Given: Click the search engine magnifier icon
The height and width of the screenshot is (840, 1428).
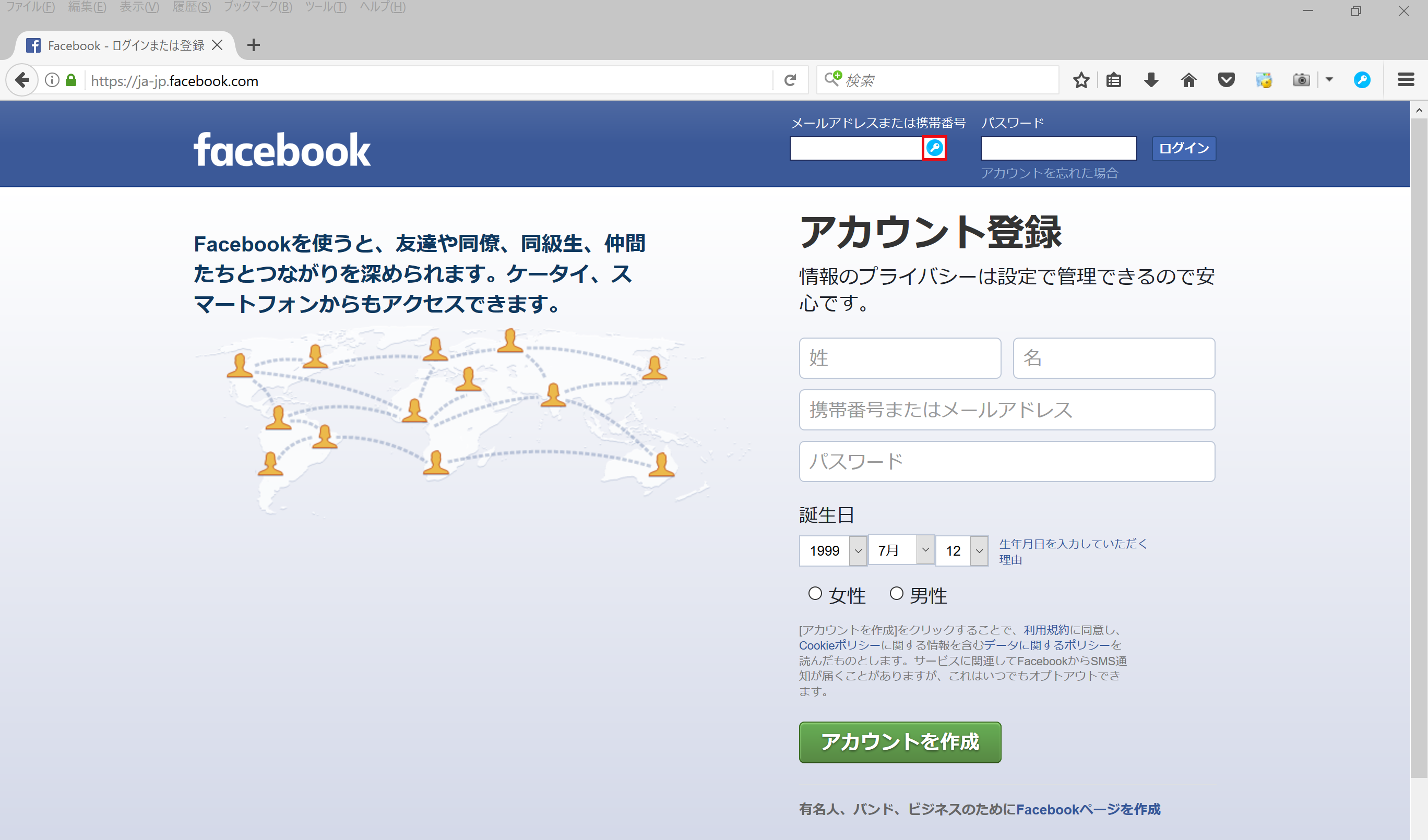Looking at the screenshot, I should click(832, 79).
